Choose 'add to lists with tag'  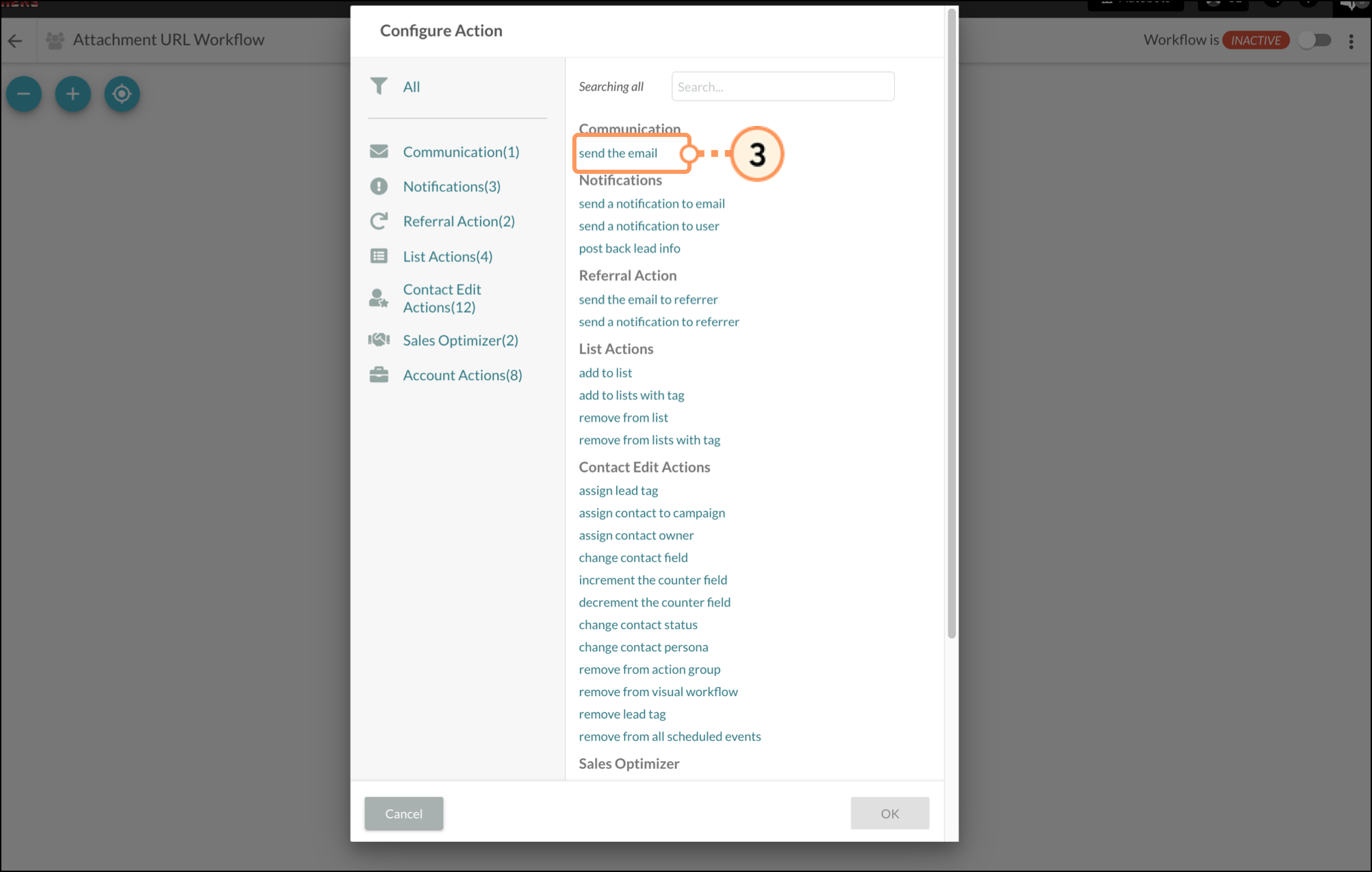(632, 395)
